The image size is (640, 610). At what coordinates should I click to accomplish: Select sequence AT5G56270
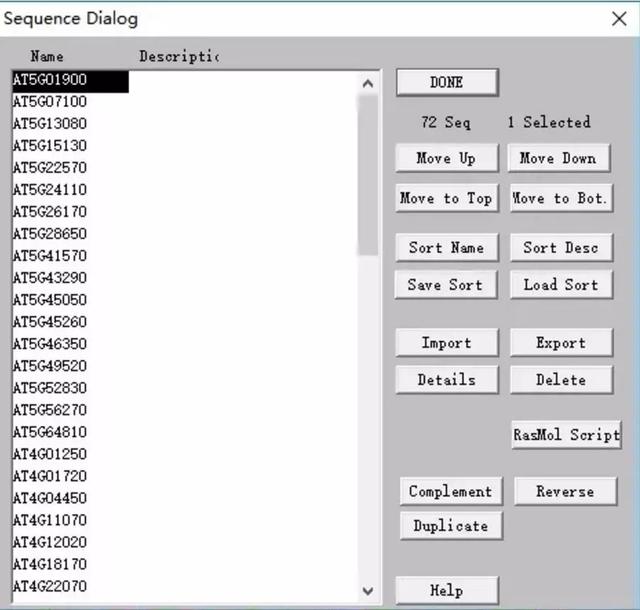[x=50, y=410]
